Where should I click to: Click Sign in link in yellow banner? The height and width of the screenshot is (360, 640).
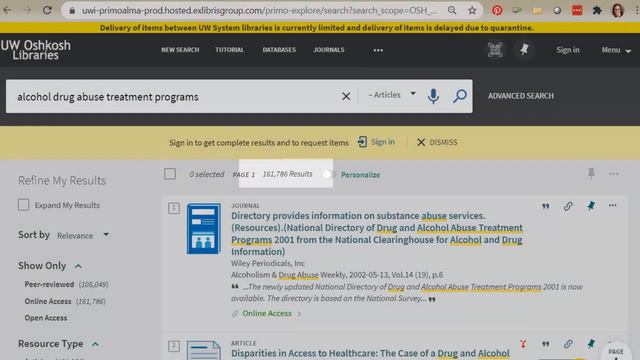pyautogui.click(x=376, y=142)
